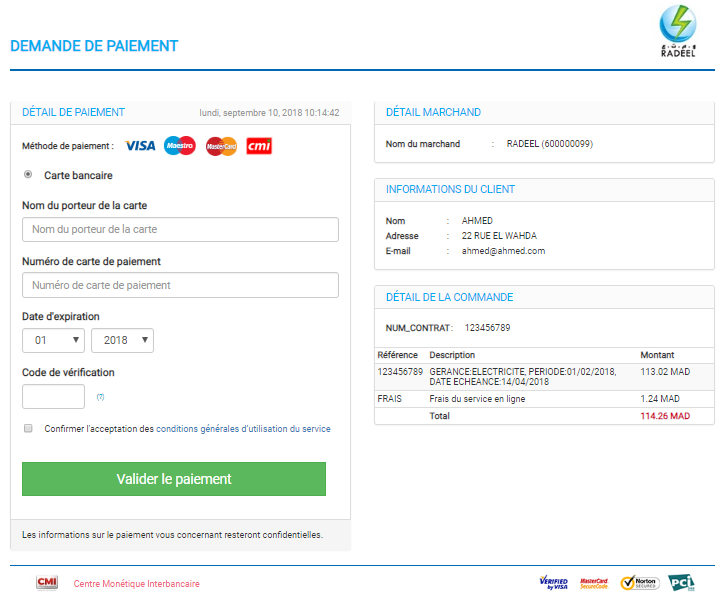Viewport: 726px width, 608px height.
Task: Click the red CMI payment logo
Action: (x=260, y=146)
